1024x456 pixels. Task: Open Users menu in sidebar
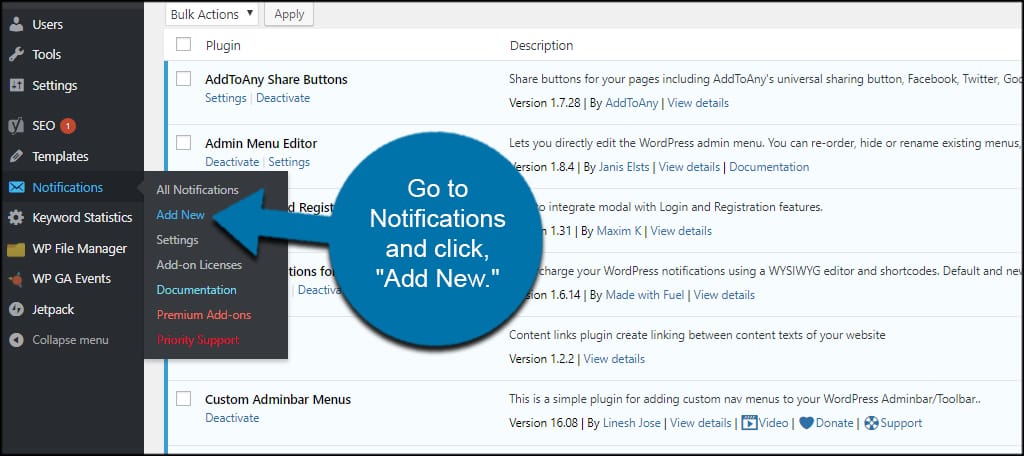pyautogui.click(x=48, y=25)
